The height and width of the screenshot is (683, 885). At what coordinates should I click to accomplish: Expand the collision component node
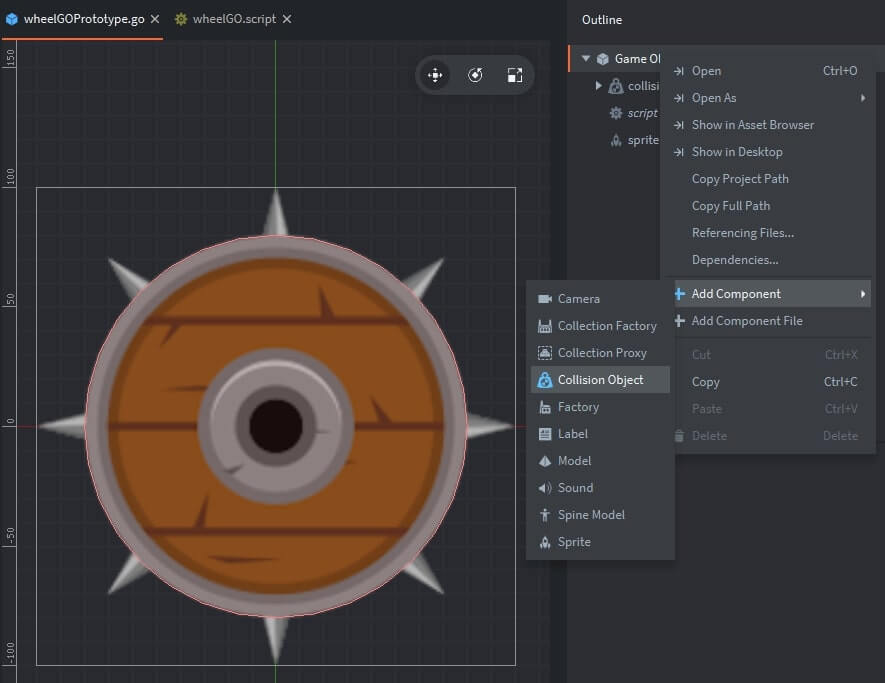600,85
